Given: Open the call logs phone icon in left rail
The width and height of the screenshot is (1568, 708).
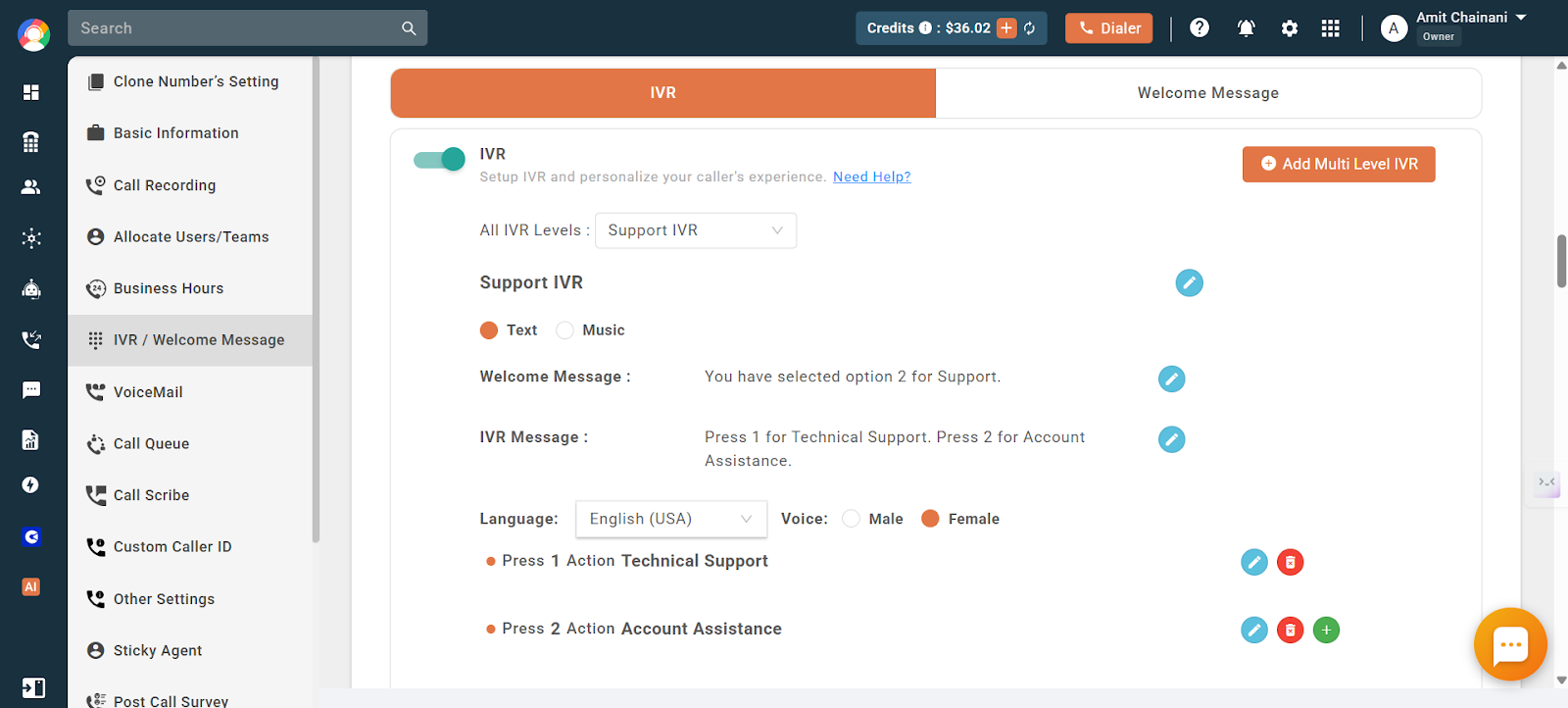Looking at the screenshot, I should point(31,339).
